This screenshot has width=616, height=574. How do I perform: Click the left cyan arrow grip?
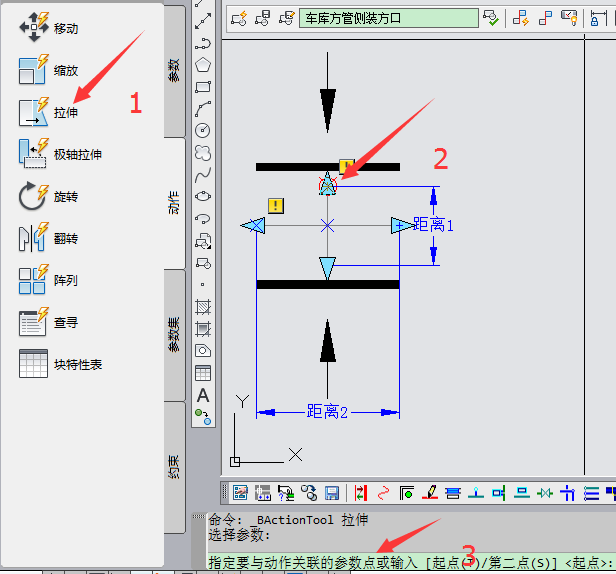253,226
